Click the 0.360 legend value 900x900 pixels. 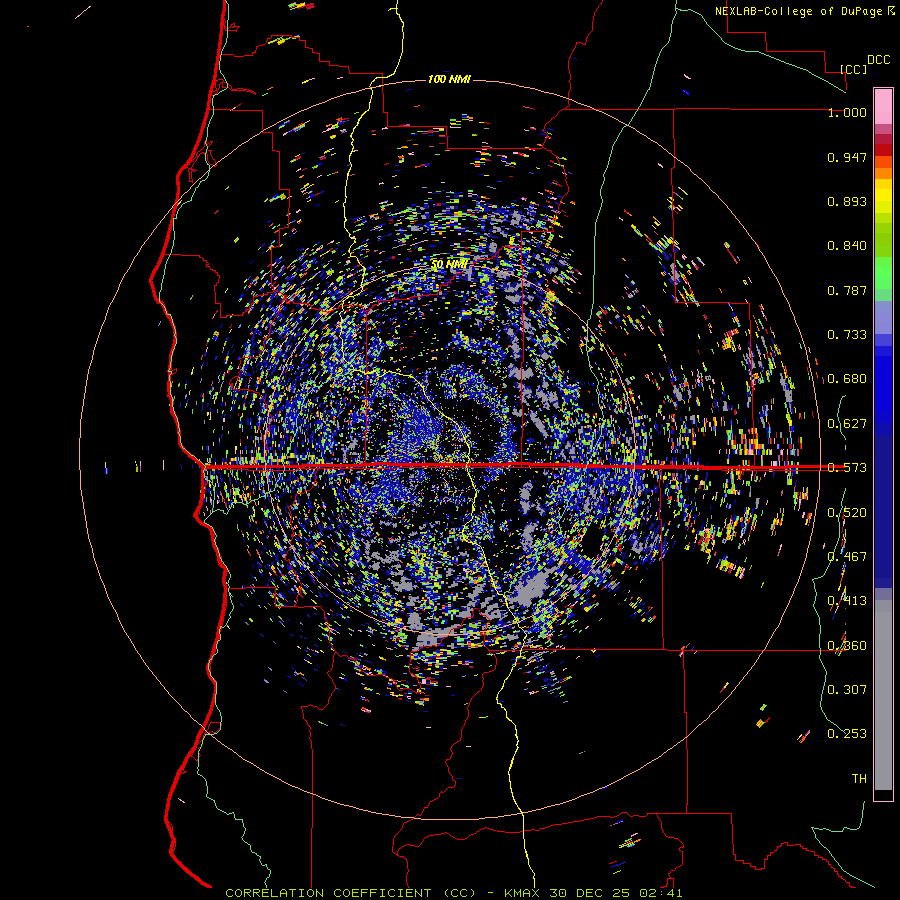(847, 646)
